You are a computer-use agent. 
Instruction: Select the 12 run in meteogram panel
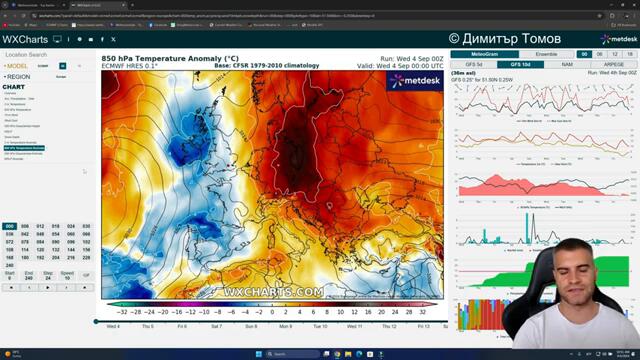pos(614,54)
